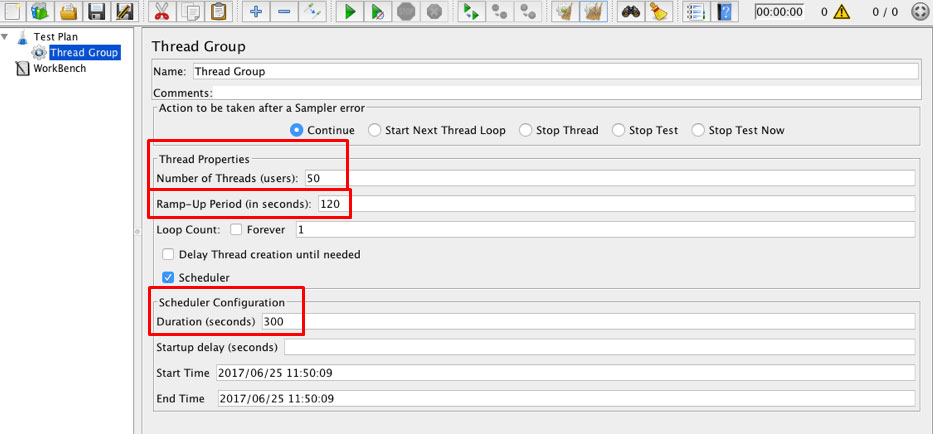This screenshot has height=434, width=933.
Task: Start the test with the green play icon
Action: [350, 11]
